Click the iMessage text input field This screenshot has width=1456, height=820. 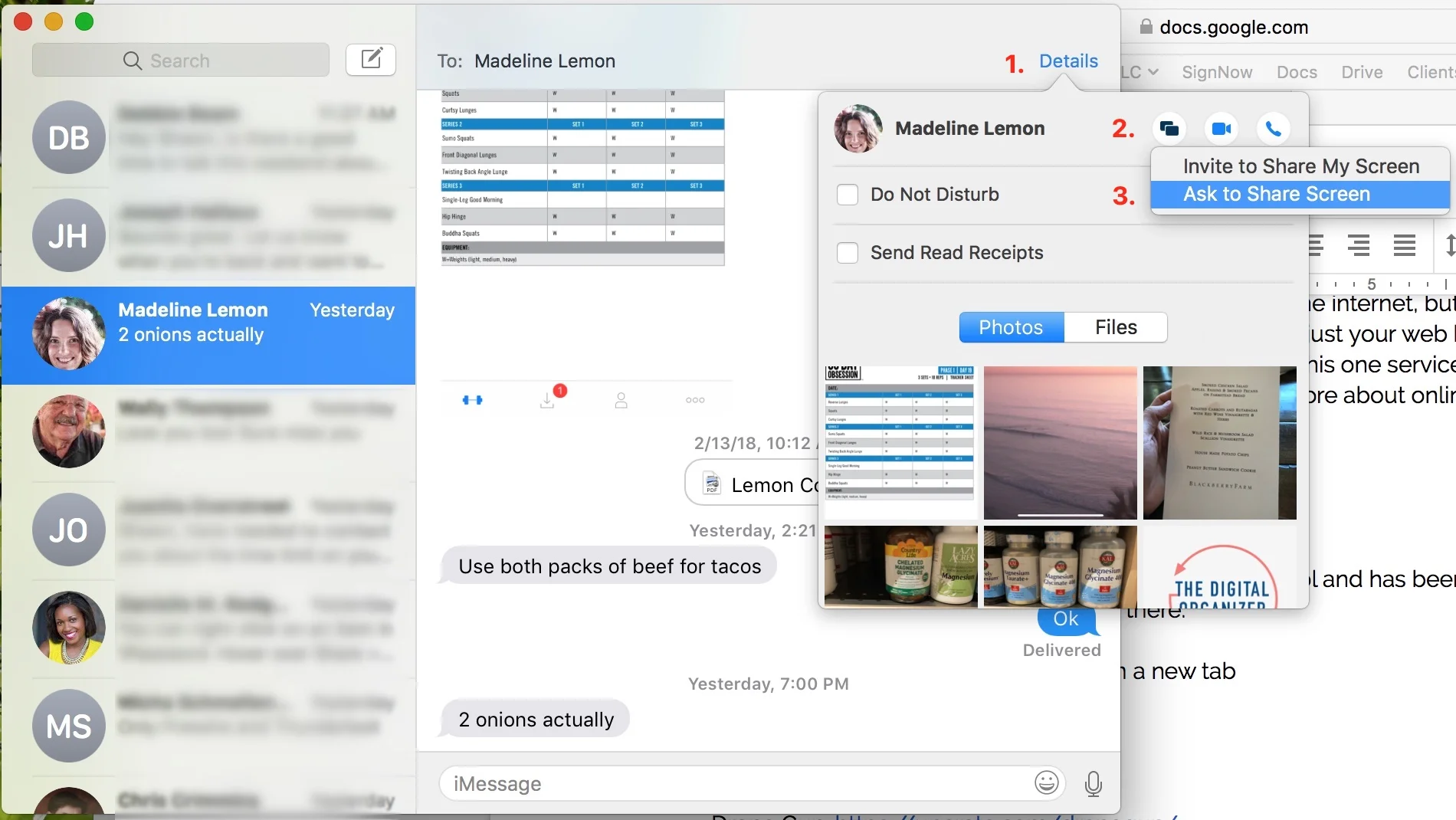751,783
